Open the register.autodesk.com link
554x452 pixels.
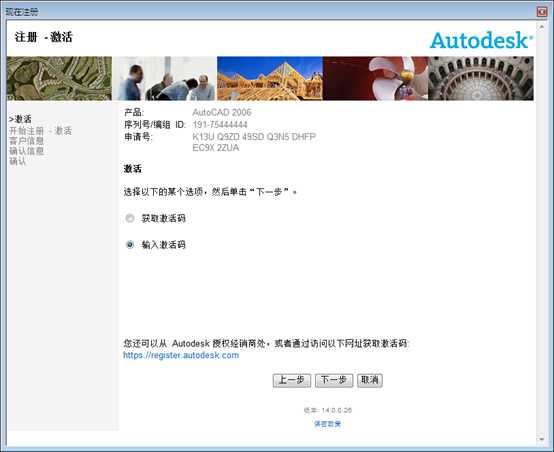(x=181, y=355)
